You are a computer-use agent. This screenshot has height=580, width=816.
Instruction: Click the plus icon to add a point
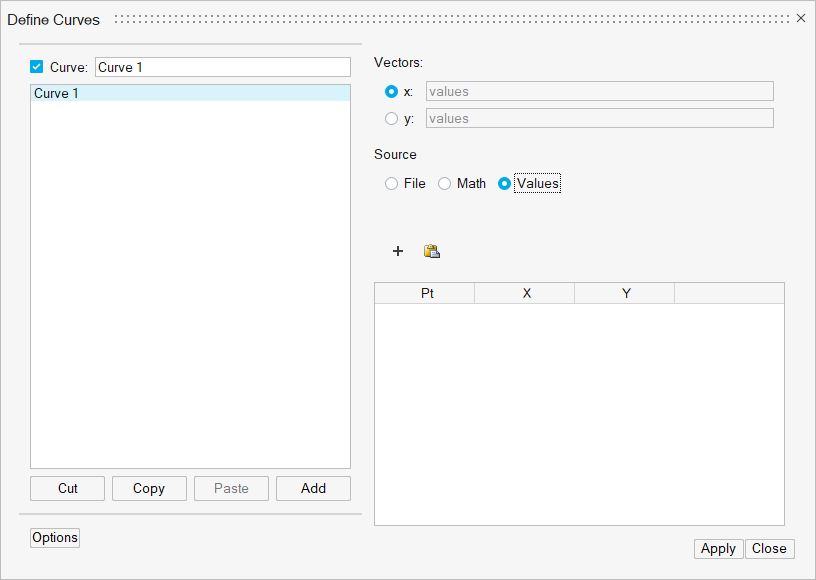click(398, 251)
